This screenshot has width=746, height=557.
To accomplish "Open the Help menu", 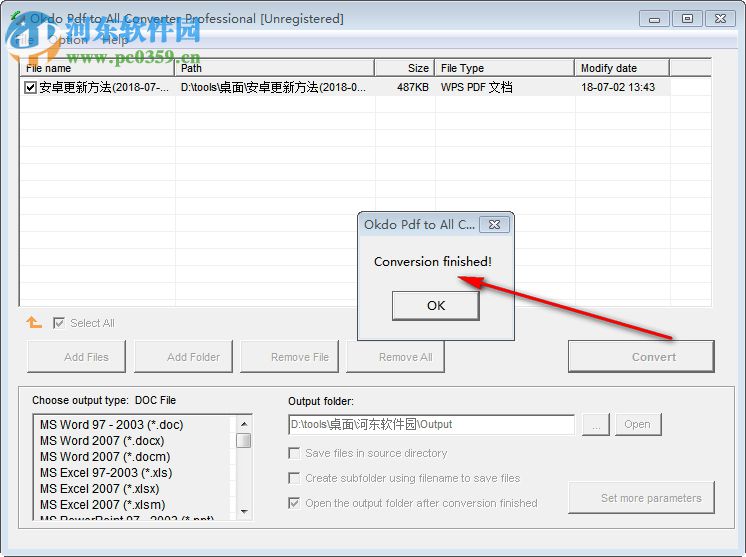I will pos(115,40).
